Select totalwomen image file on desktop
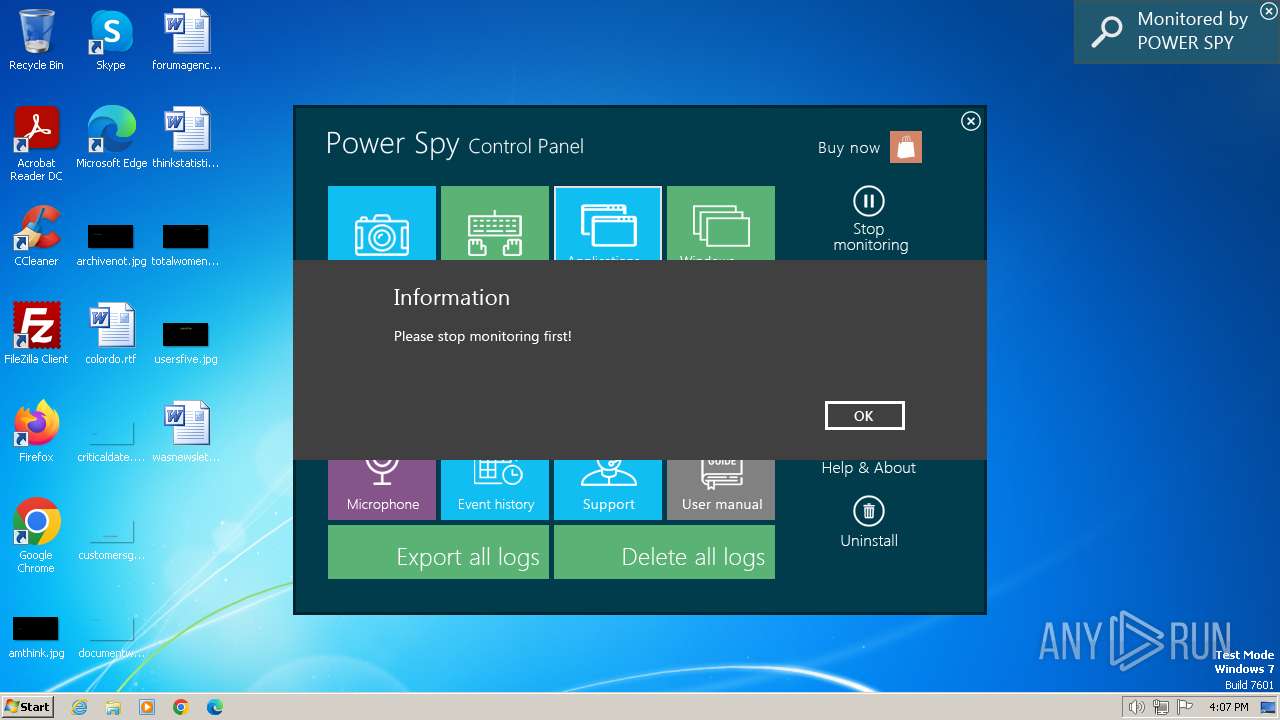 point(186,246)
